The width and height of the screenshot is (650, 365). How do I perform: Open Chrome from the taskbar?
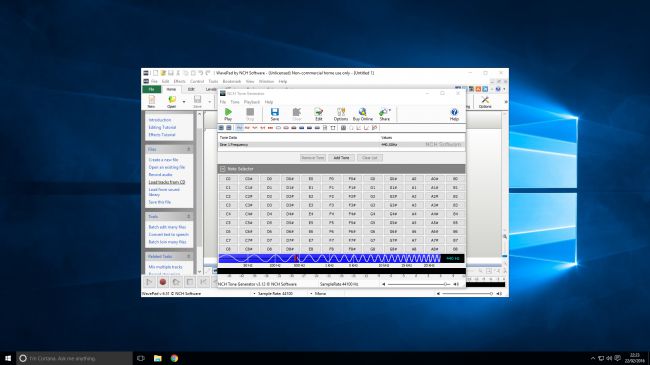coord(174,358)
